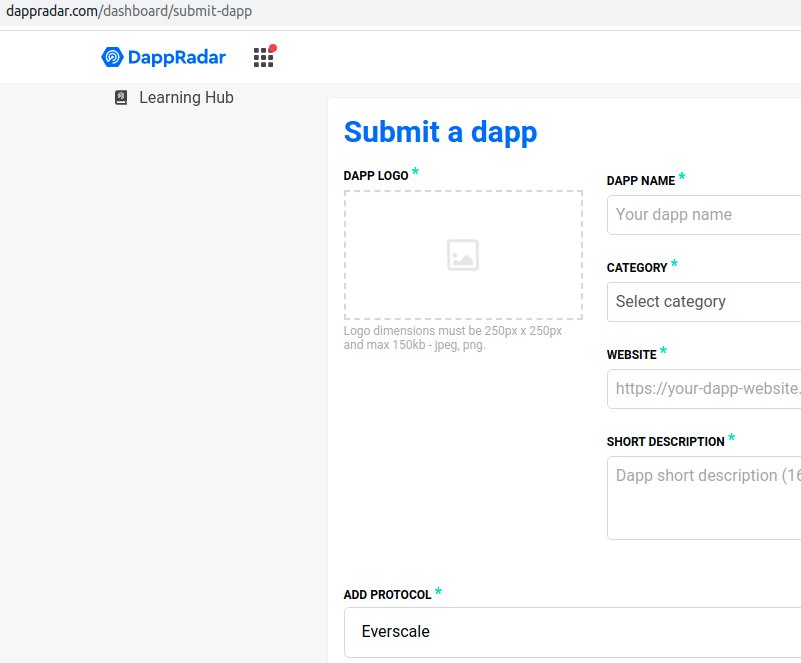Open the Select category dropdown
Image resolution: width=801 pixels, height=663 pixels.
tap(704, 301)
